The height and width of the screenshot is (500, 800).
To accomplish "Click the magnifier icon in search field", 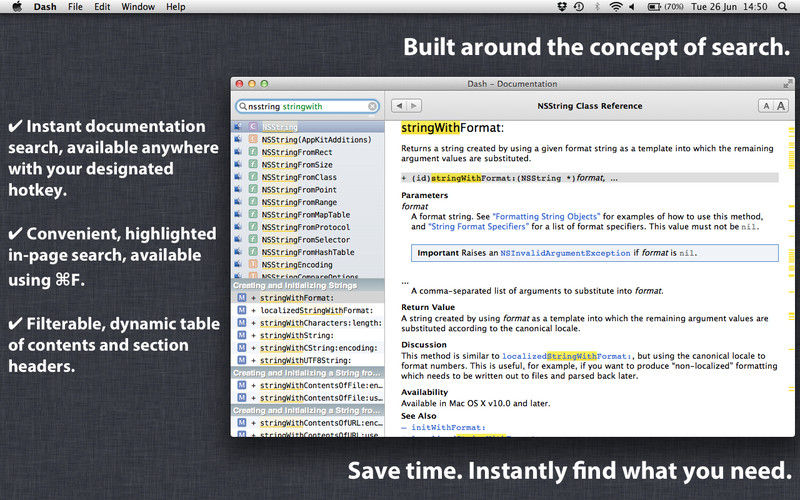I will (243, 106).
